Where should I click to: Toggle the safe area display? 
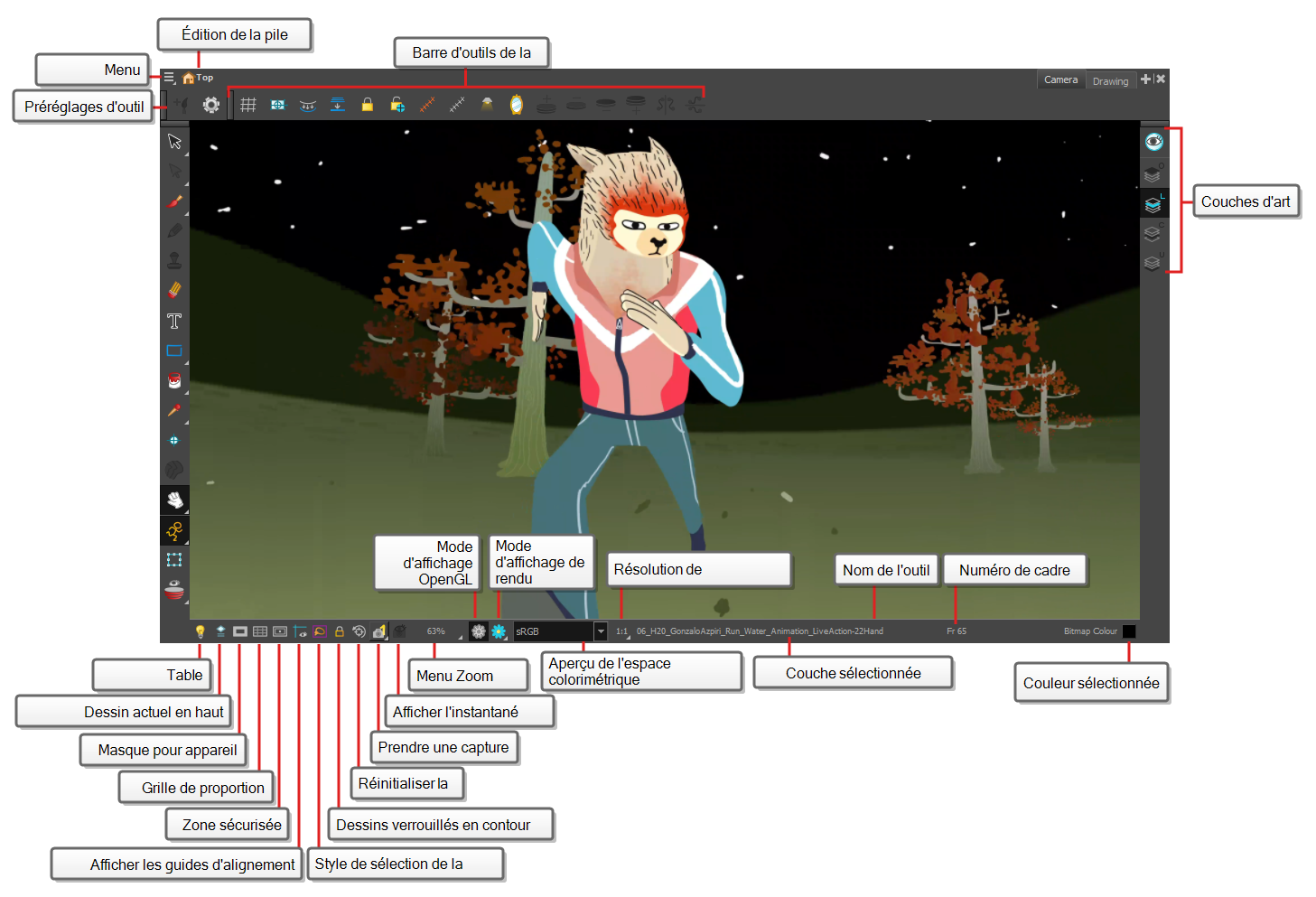[280, 631]
